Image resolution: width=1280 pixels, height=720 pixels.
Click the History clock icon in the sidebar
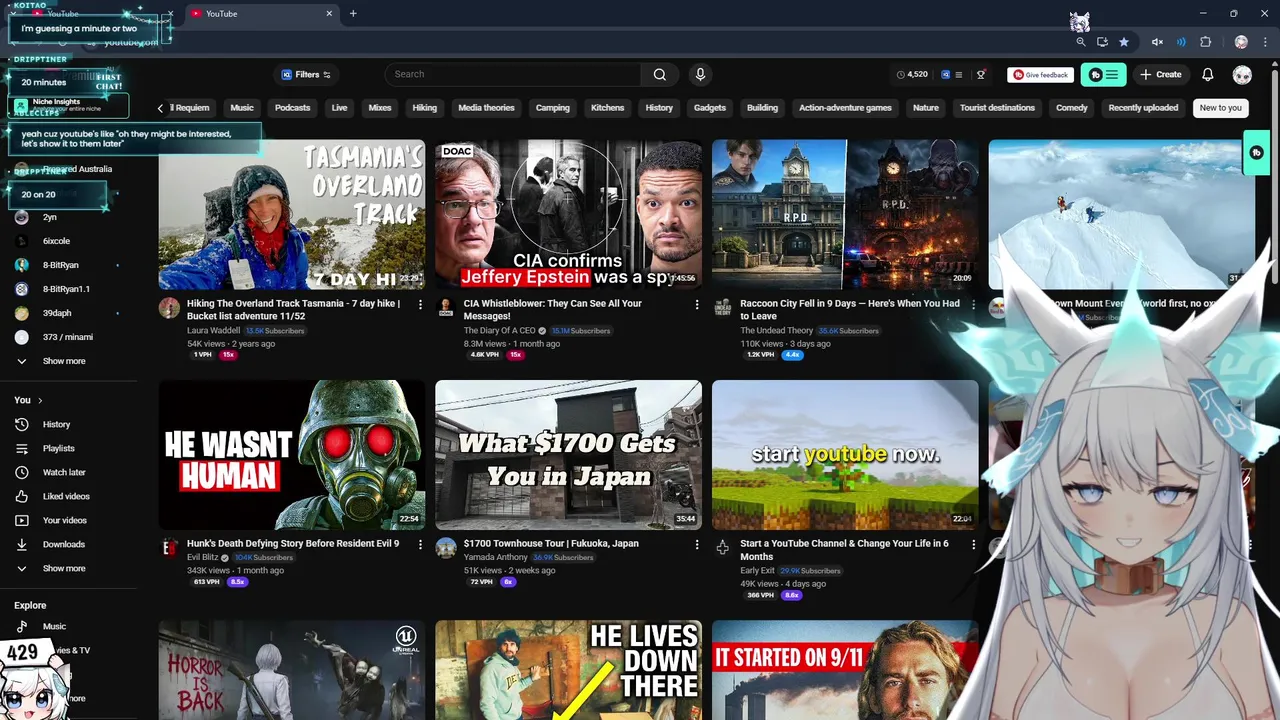21,424
